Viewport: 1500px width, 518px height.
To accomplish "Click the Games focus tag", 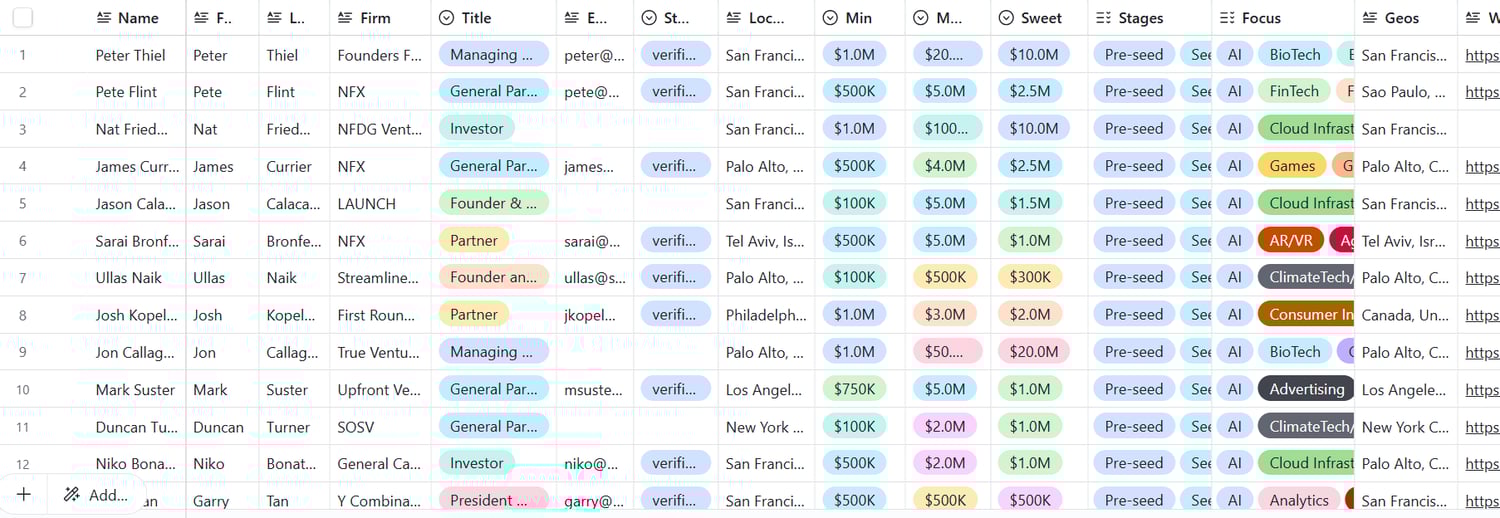I will pos(1292,166).
